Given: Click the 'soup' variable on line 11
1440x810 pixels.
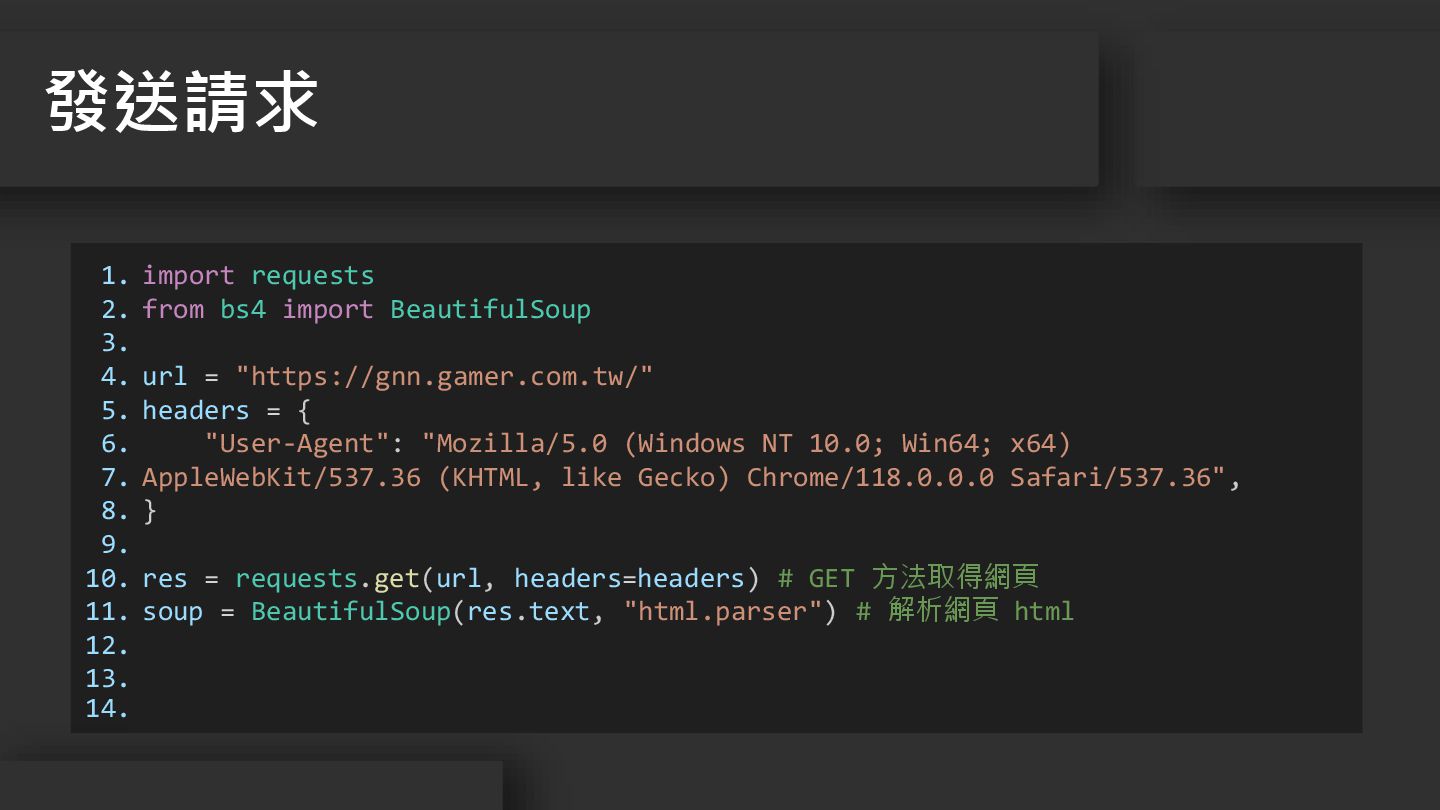Looking at the screenshot, I should [172, 612].
